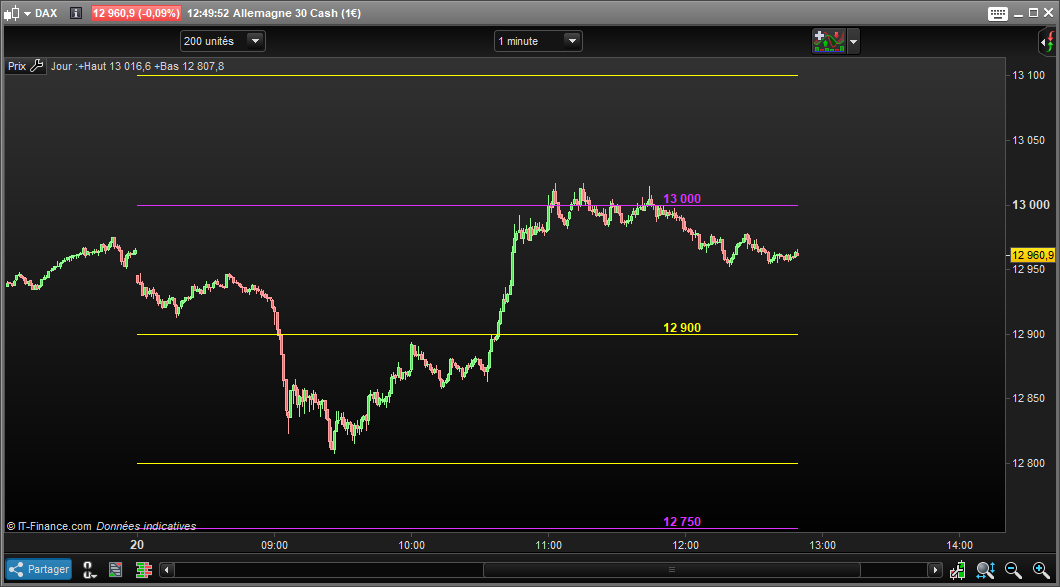1060x587 pixels.
Task: Expand the indicator button dropdown arrow
Action: pos(853,41)
